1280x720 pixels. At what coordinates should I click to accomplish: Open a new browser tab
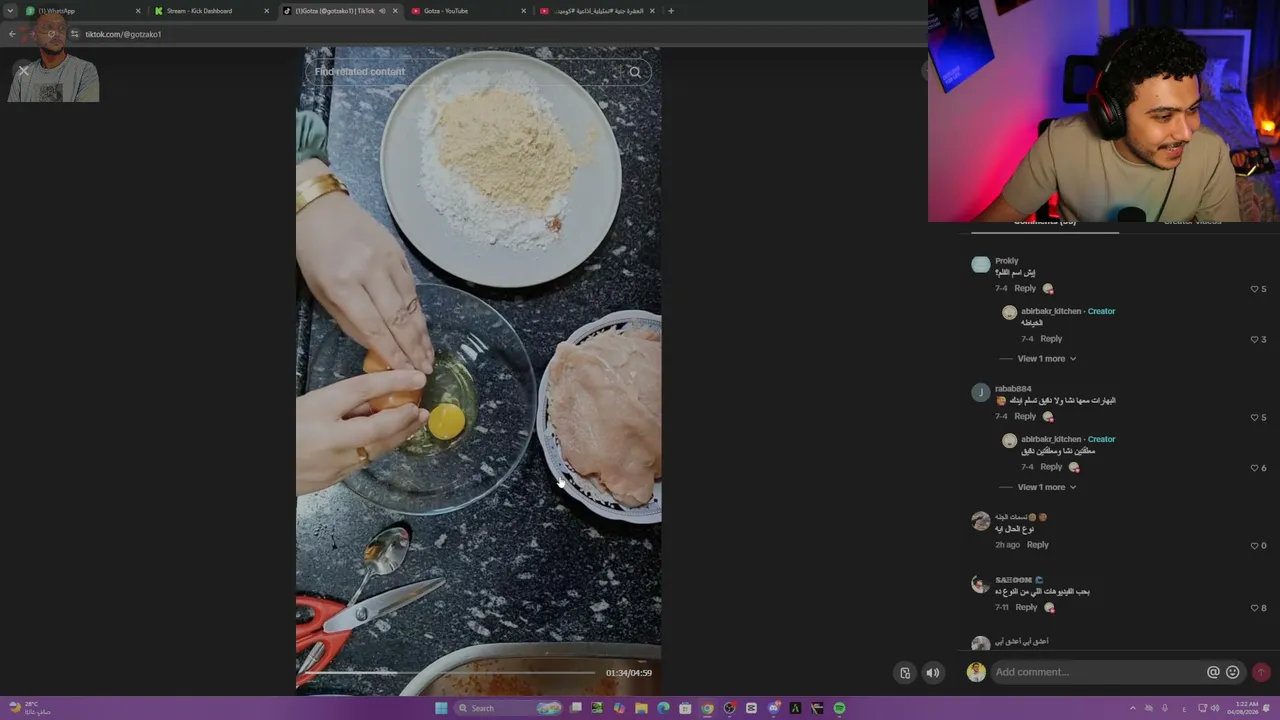point(671,11)
